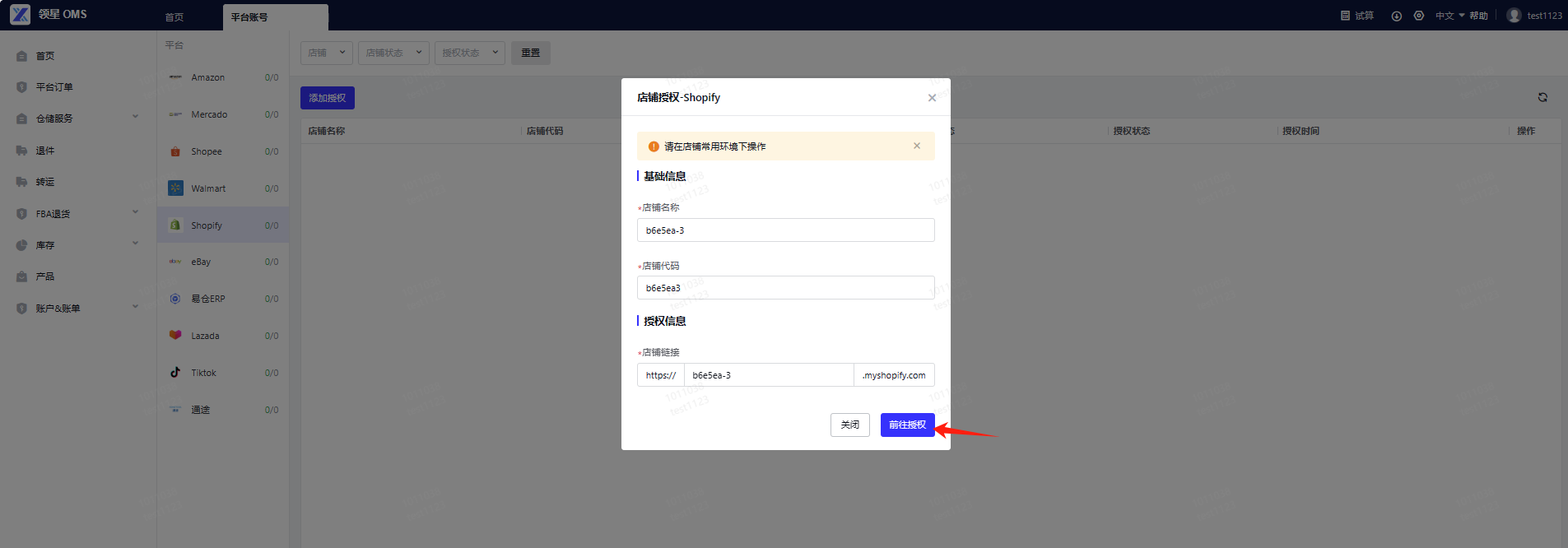Switch to the 首页 tab

[x=174, y=17]
